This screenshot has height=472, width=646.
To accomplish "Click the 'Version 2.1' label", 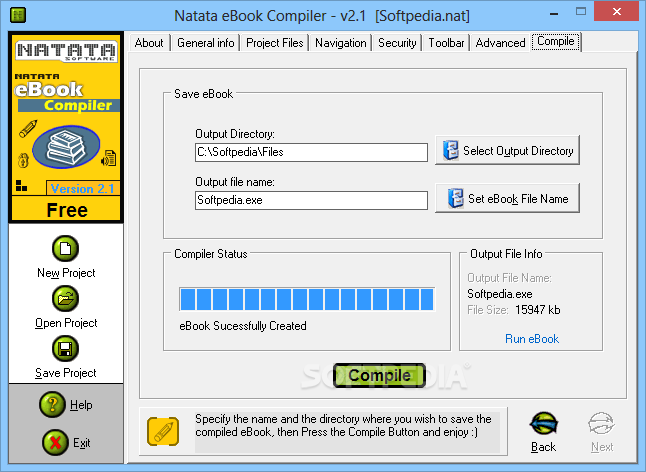I will (x=82, y=189).
